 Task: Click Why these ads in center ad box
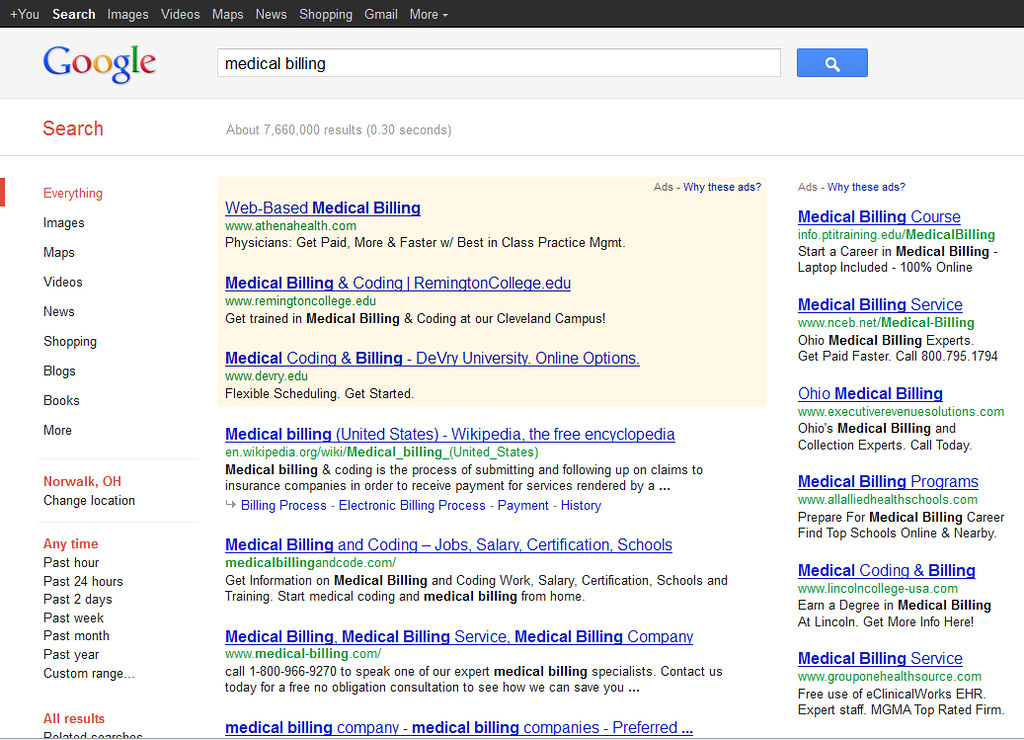coord(722,187)
